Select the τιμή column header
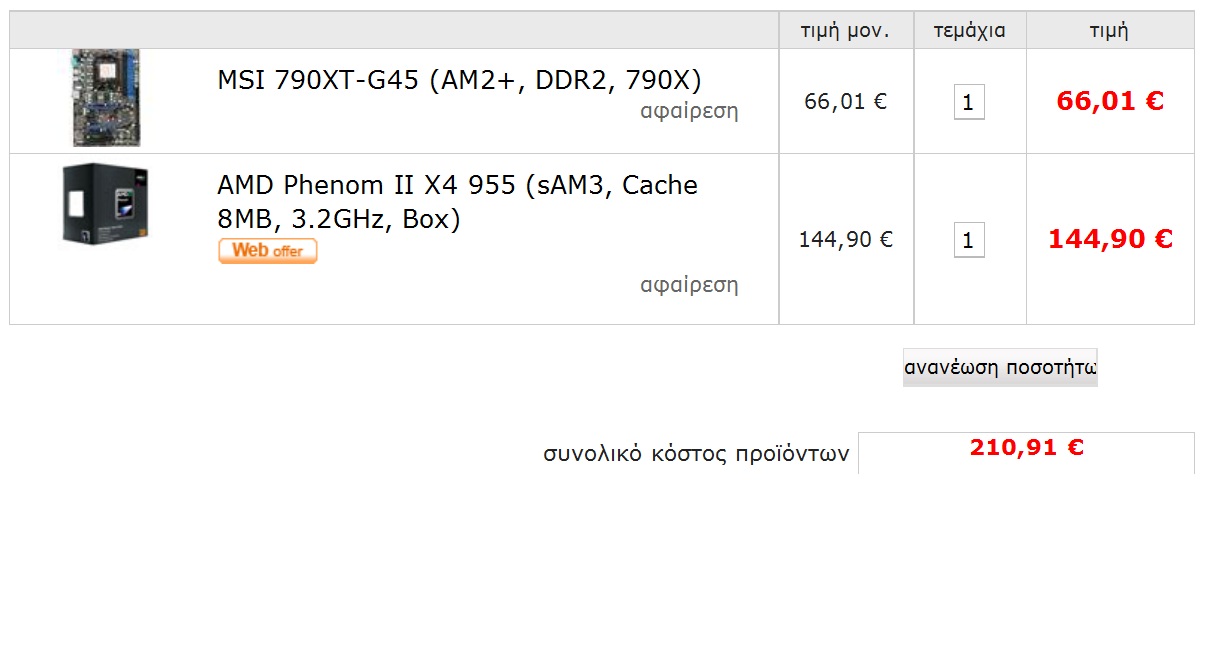The image size is (1211, 648). 1110,30
